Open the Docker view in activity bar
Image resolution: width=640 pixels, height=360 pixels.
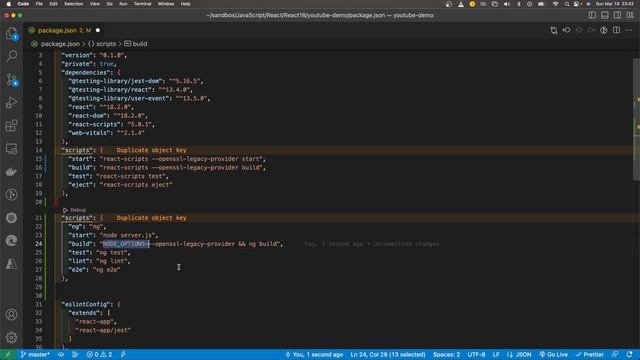pos(11,172)
